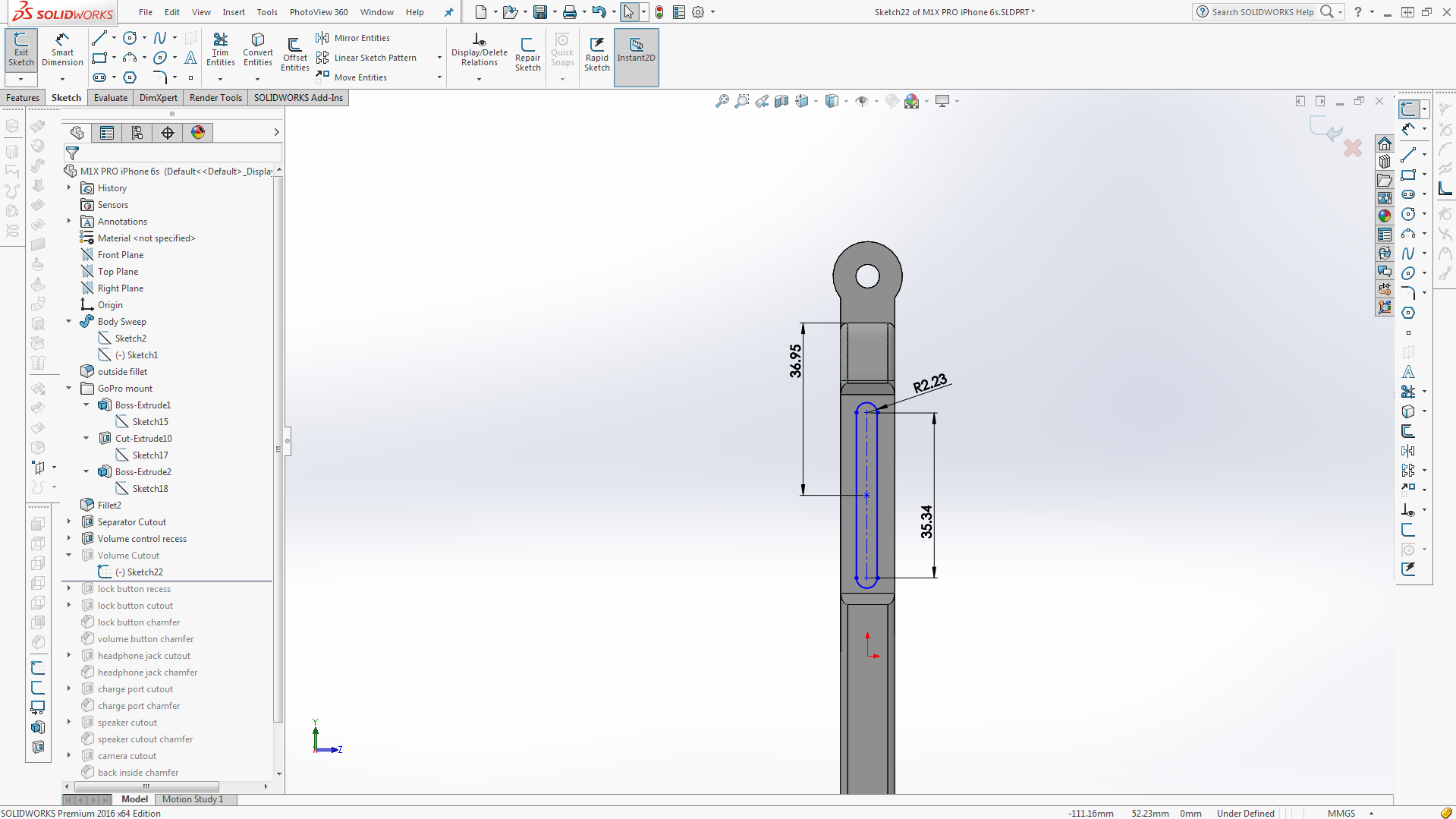The image size is (1456, 819).
Task: Open the PhotoView 360 menu
Action: [319, 12]
